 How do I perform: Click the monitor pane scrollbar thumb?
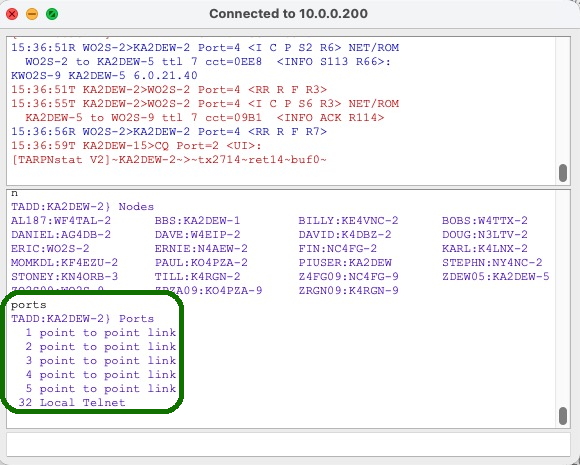tap(563, 173)
